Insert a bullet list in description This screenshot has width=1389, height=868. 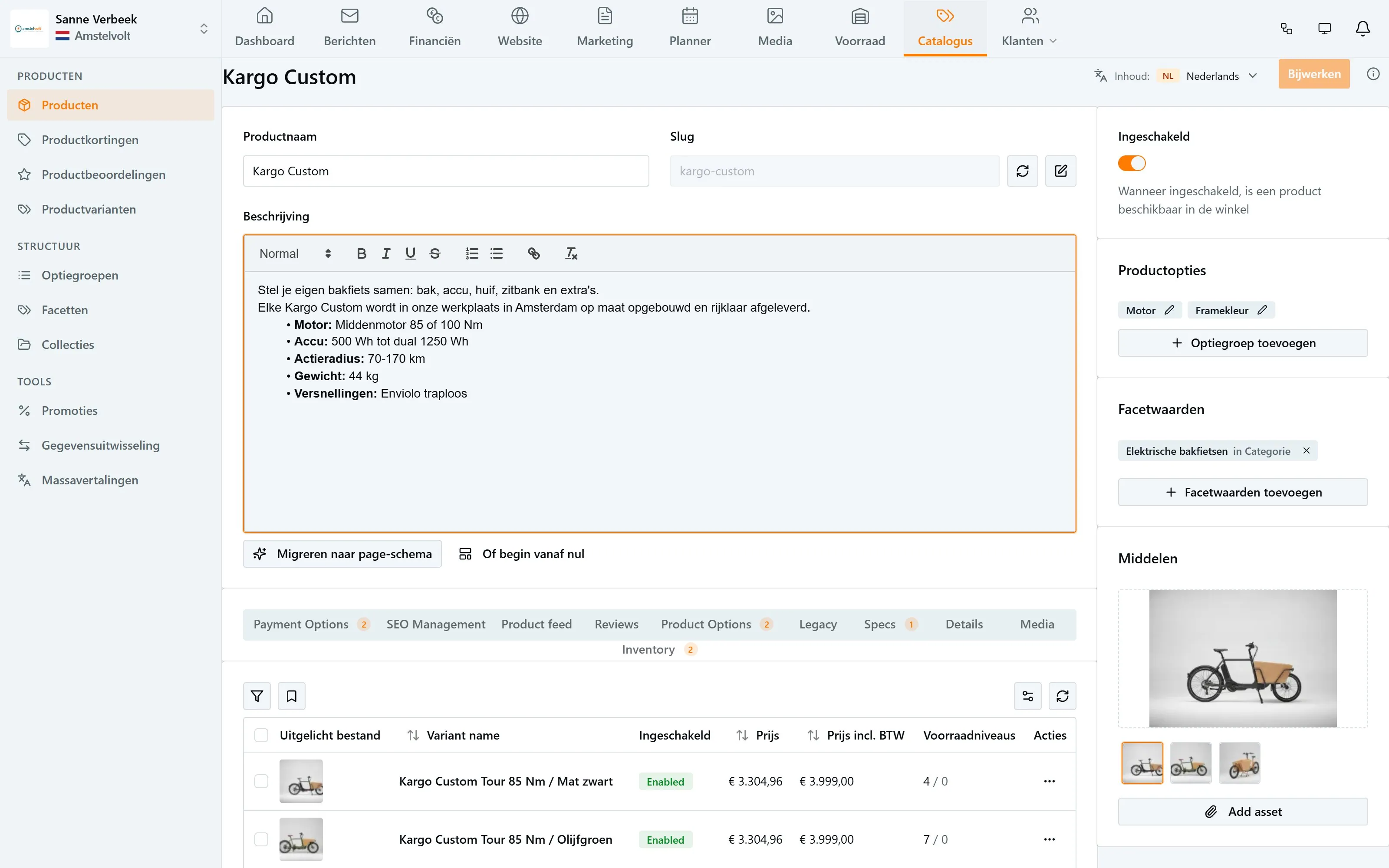click(x=497, y=253)
